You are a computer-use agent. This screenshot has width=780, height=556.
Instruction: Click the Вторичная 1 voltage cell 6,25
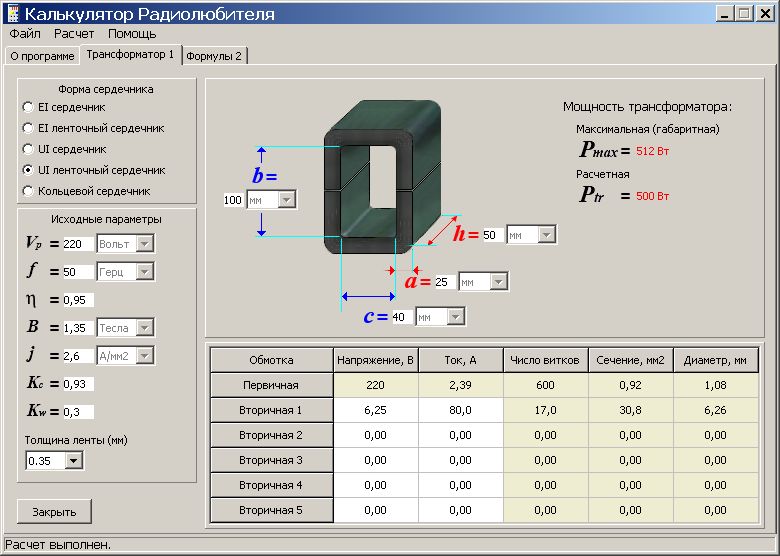(x=376, y=410)
